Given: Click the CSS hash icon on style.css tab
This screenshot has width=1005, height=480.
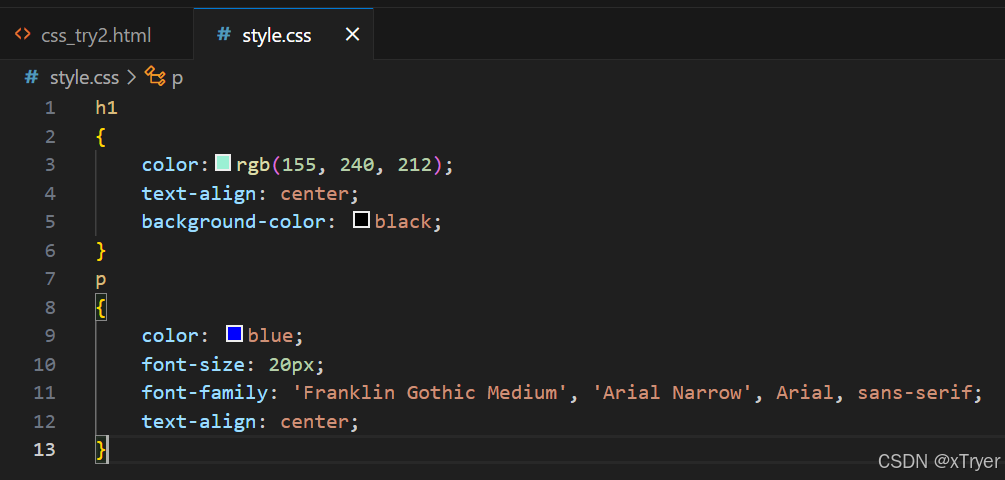Looking at the screenshot, I should [224, 35].
